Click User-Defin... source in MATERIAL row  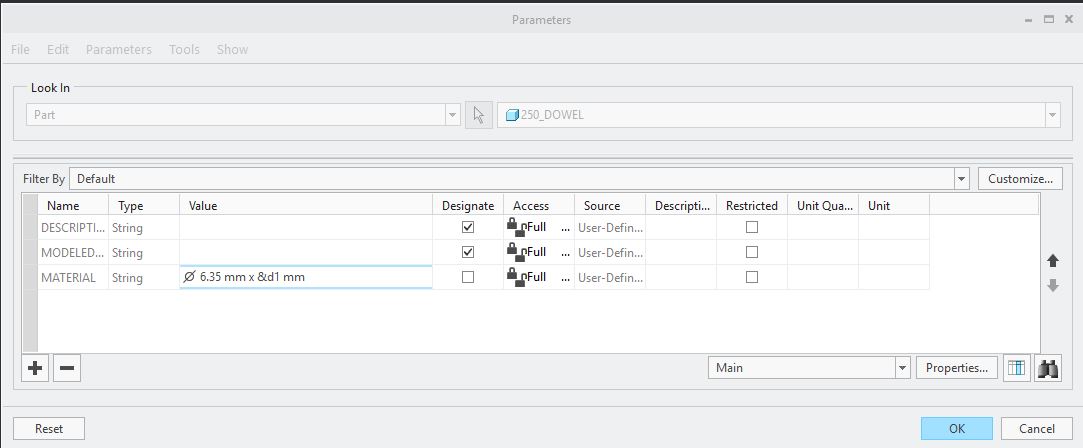coord(610,277)
